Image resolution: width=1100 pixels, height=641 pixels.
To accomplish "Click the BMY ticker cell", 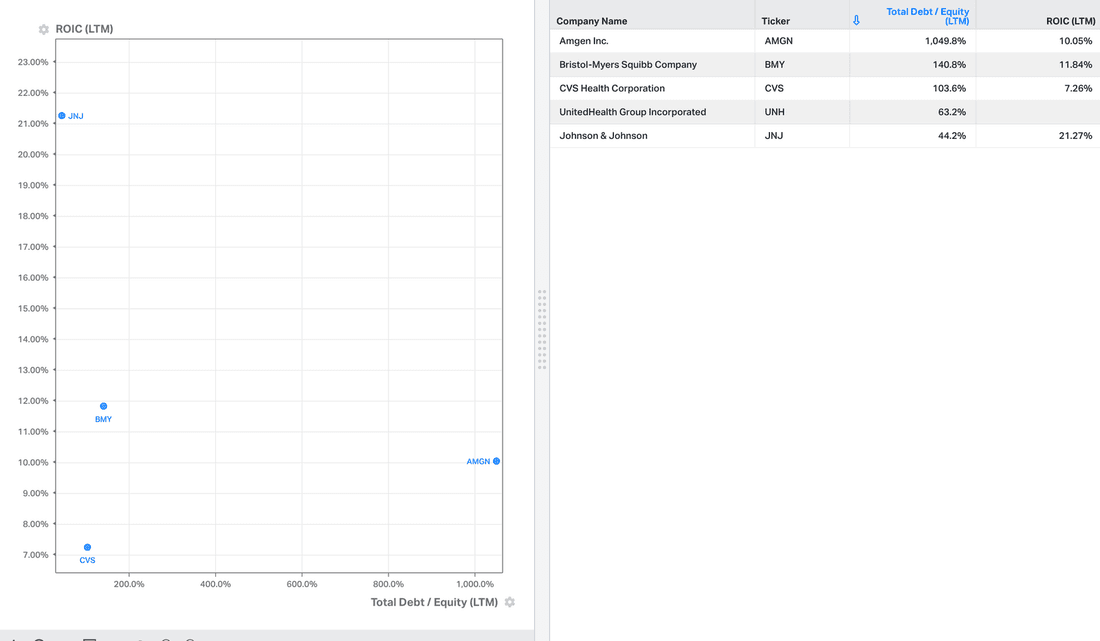I will tap(774, 65).
